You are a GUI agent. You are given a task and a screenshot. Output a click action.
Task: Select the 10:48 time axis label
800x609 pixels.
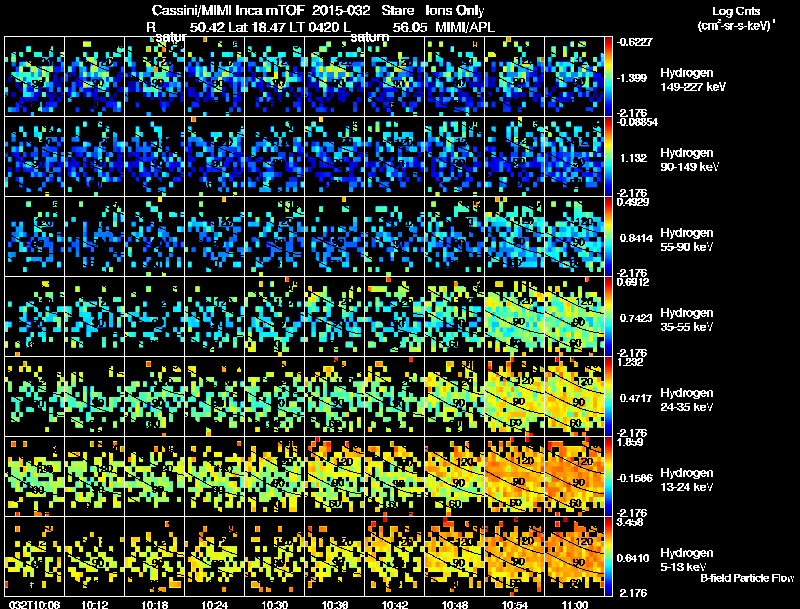(455, 605)
